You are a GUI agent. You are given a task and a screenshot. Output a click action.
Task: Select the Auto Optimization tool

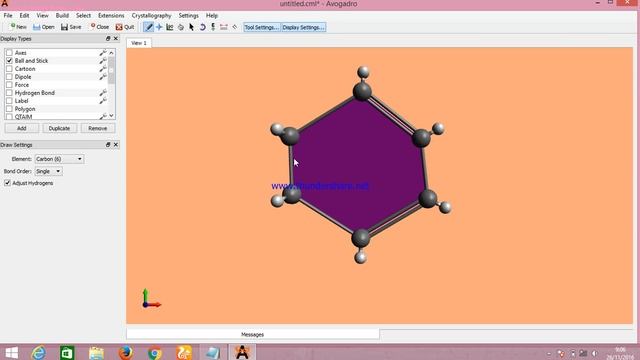pos(213,27)
